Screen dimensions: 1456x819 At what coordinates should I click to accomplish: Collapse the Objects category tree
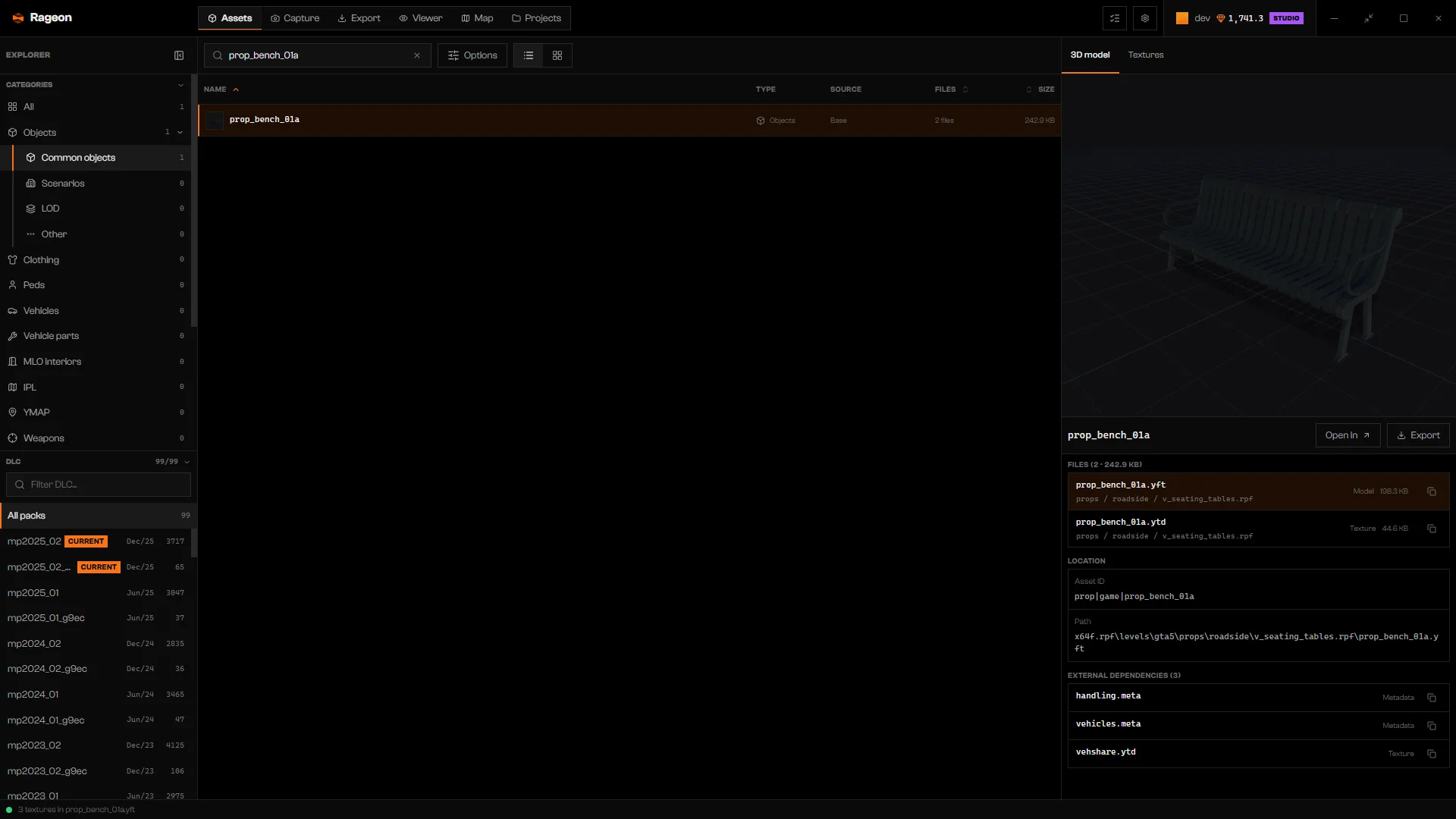[180, 133]
